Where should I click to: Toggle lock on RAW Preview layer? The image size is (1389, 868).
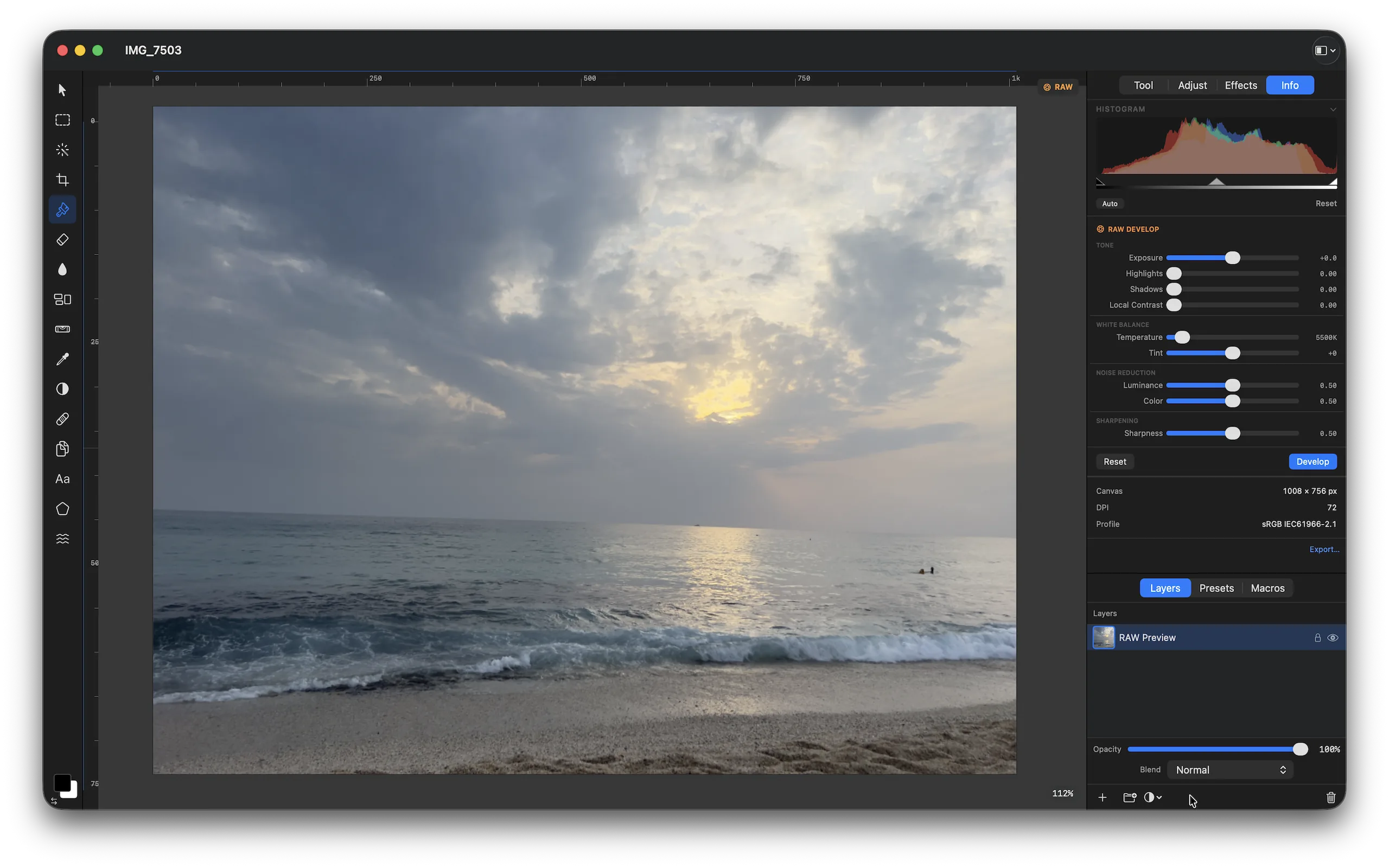pyautogui.click(x=1317, y=638)
